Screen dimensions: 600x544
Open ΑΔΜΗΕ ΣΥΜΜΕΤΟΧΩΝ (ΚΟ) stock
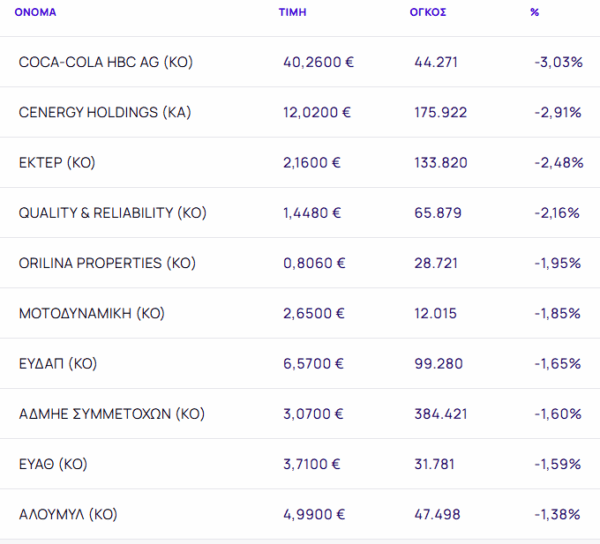click(x=112, y=414)
